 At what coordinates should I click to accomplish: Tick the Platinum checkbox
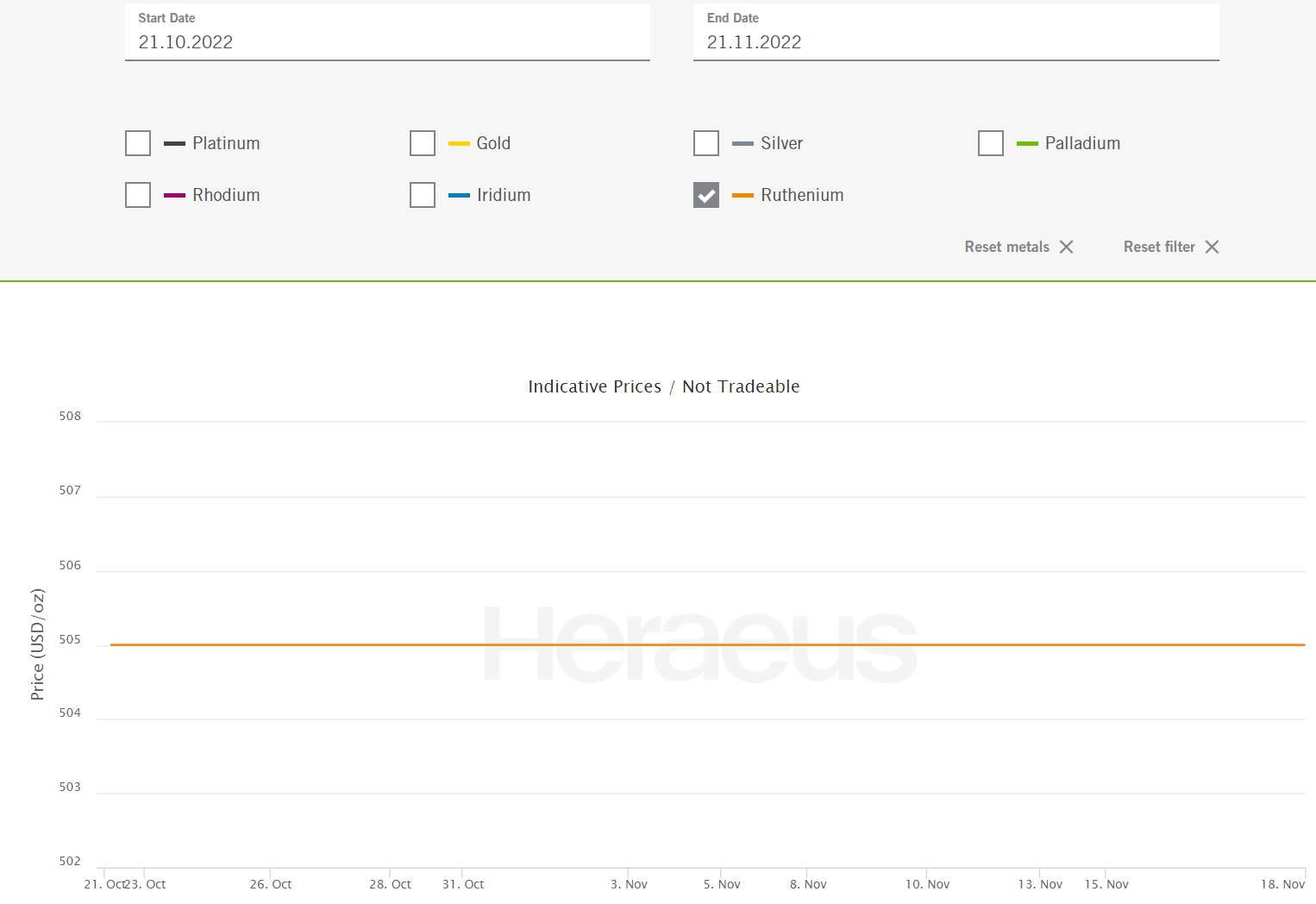[x=138, y=143]
